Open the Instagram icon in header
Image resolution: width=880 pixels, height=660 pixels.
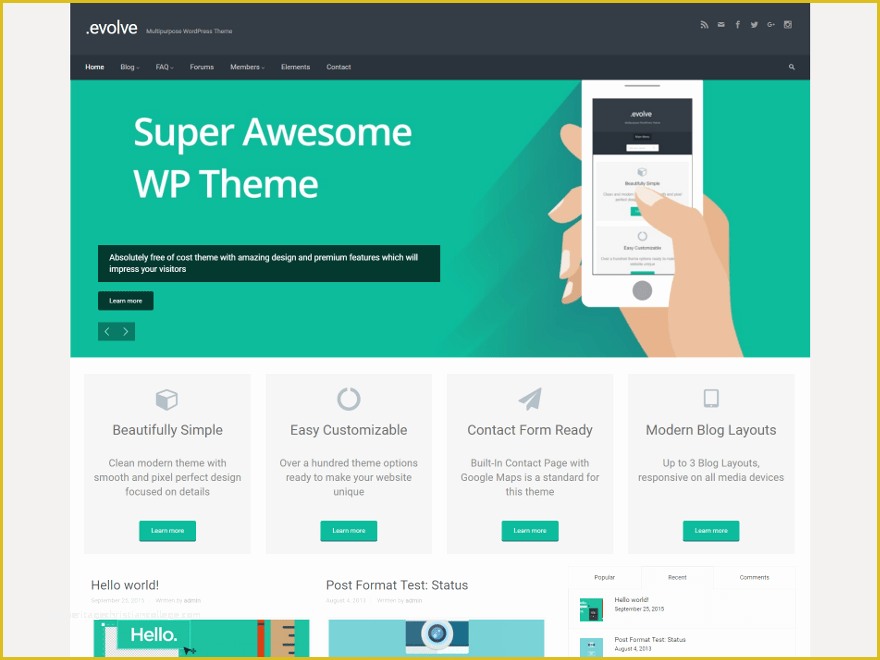click(x=788, y=25)
